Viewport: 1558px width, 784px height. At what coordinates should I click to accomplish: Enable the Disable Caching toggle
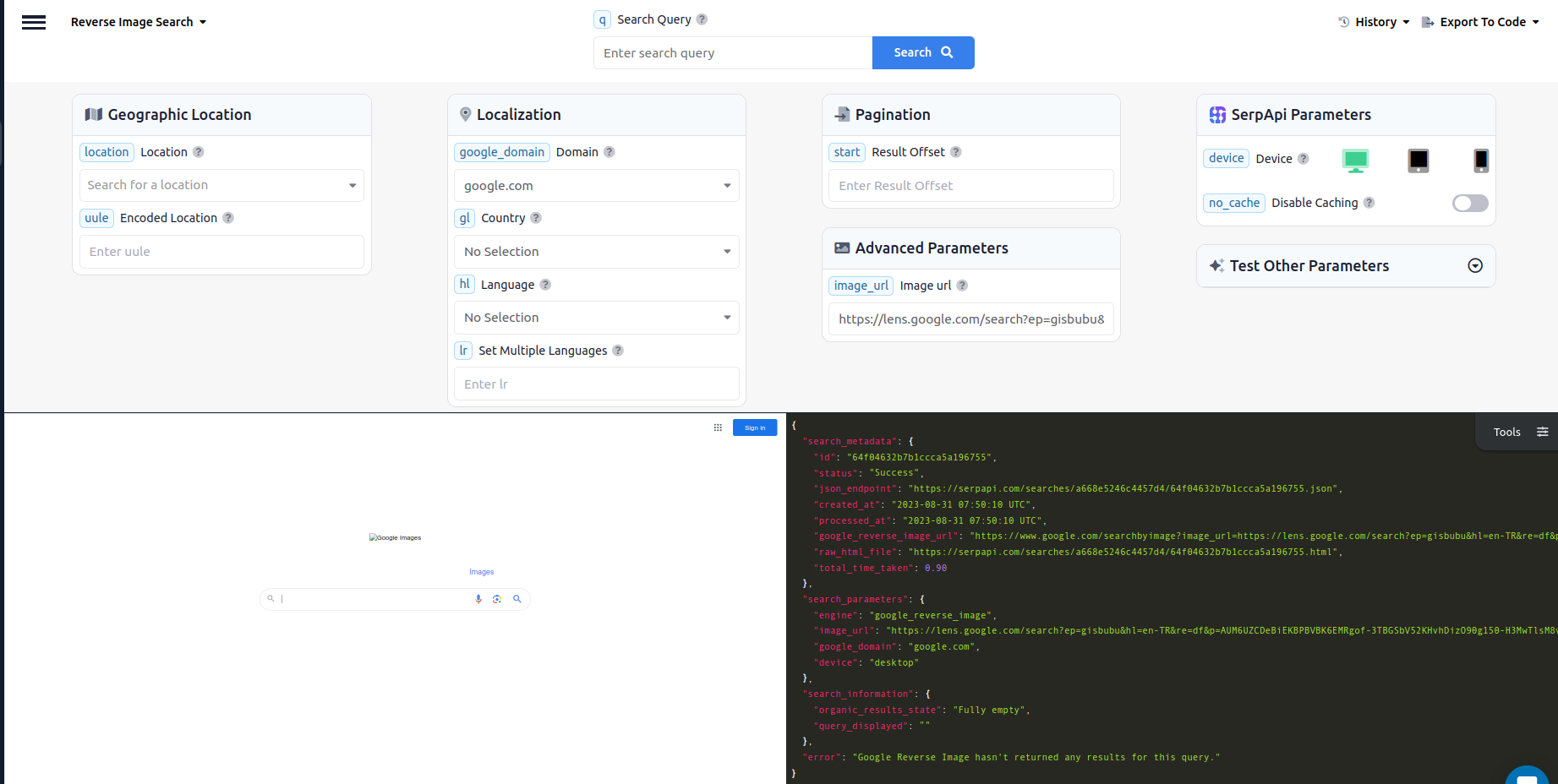point(1470,203)
